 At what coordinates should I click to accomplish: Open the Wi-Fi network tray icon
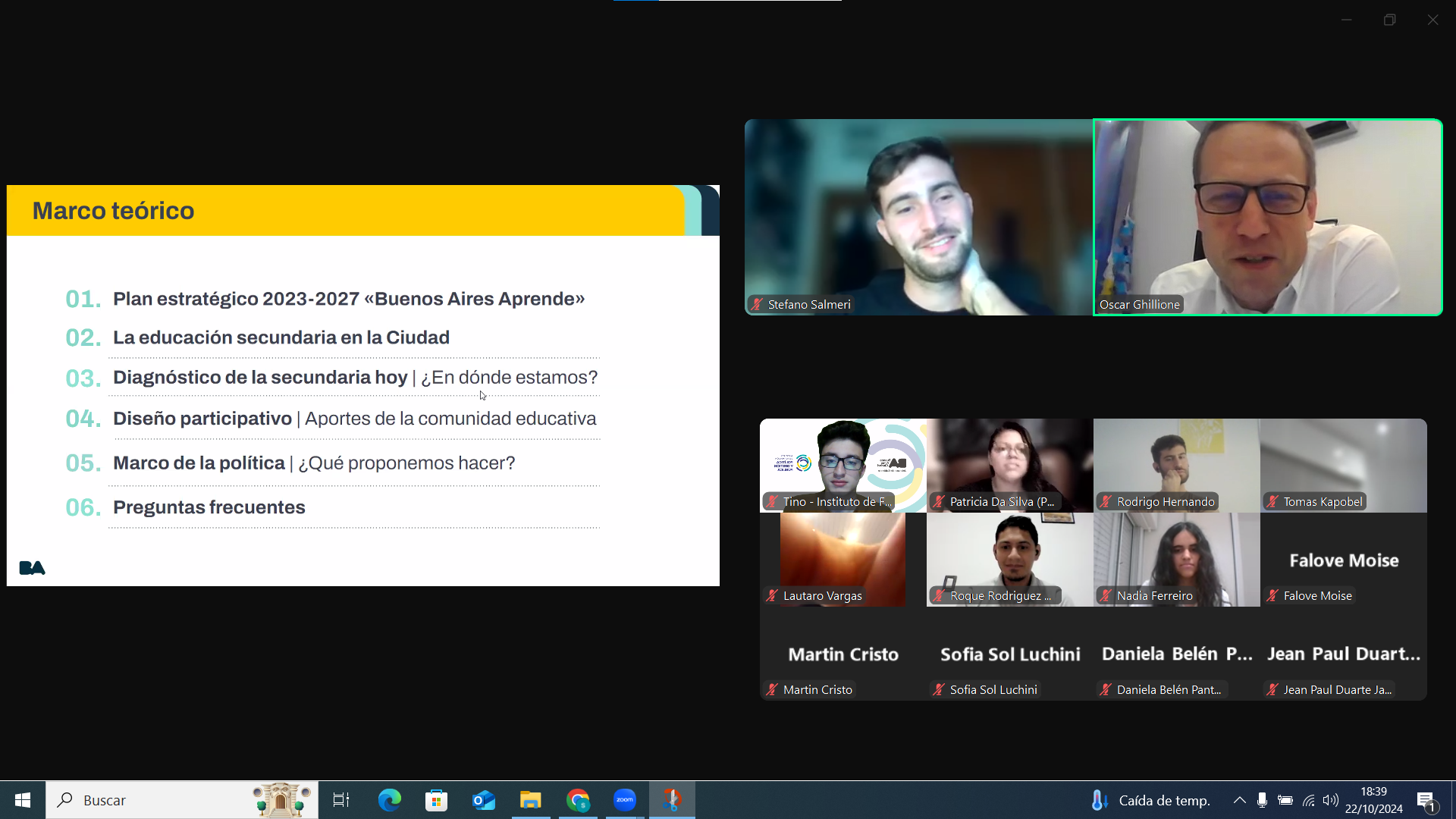[1308, 800]
